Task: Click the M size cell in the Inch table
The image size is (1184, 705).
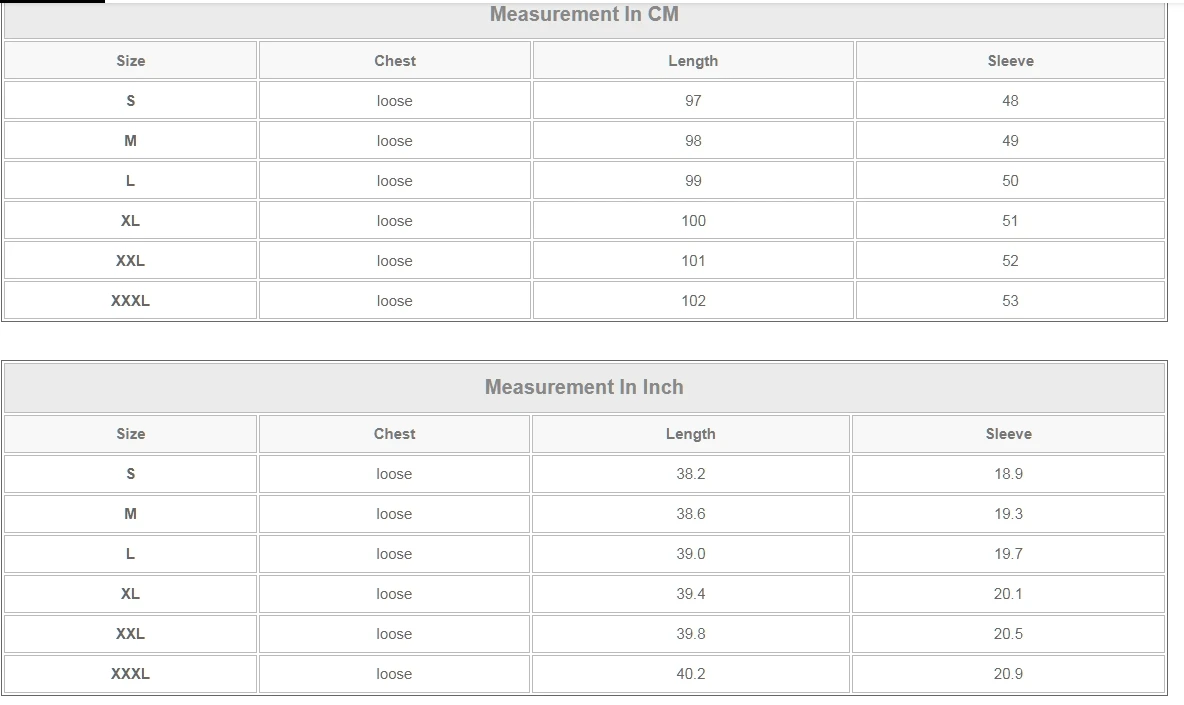Action: [x=130, y=514]
